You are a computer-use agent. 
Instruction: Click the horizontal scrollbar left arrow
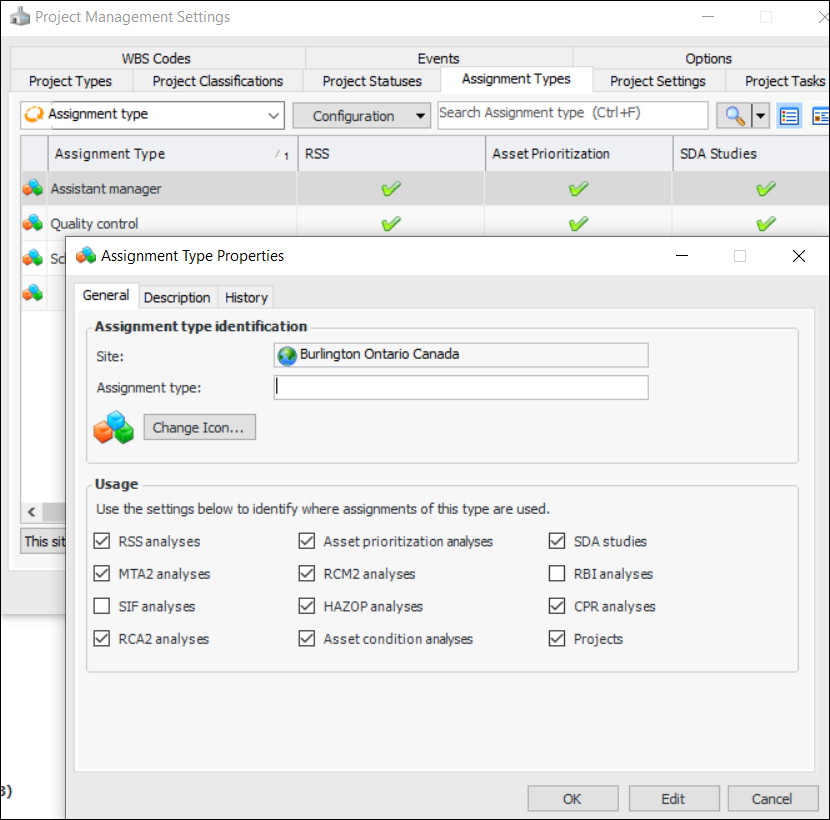click(x=31, y=512)
